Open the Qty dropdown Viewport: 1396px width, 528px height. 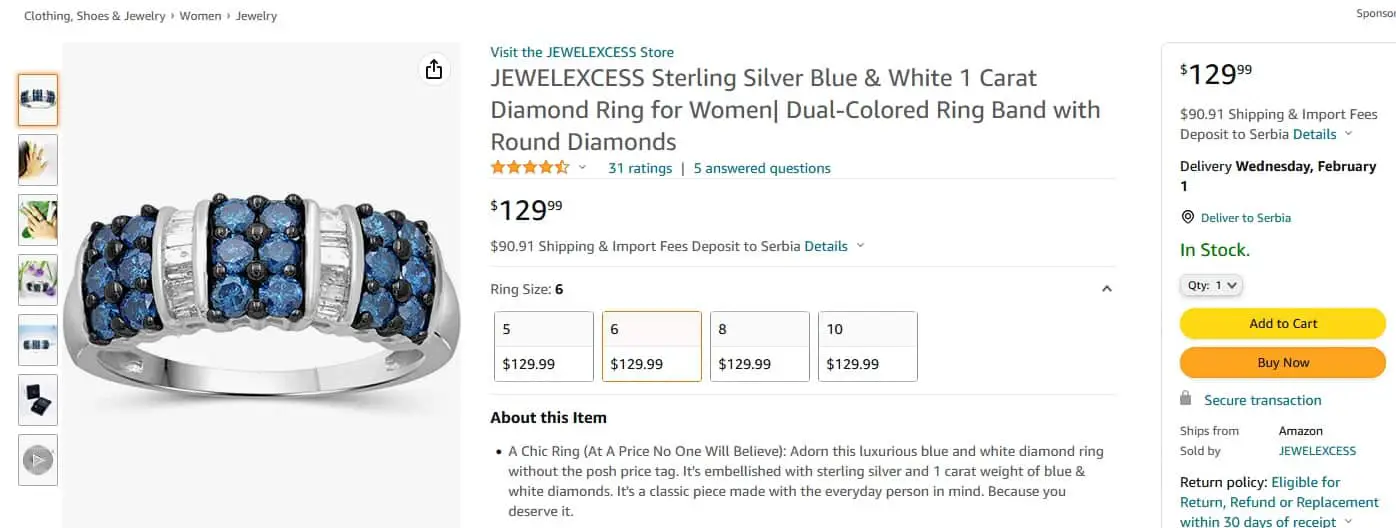click(1212, 285)
